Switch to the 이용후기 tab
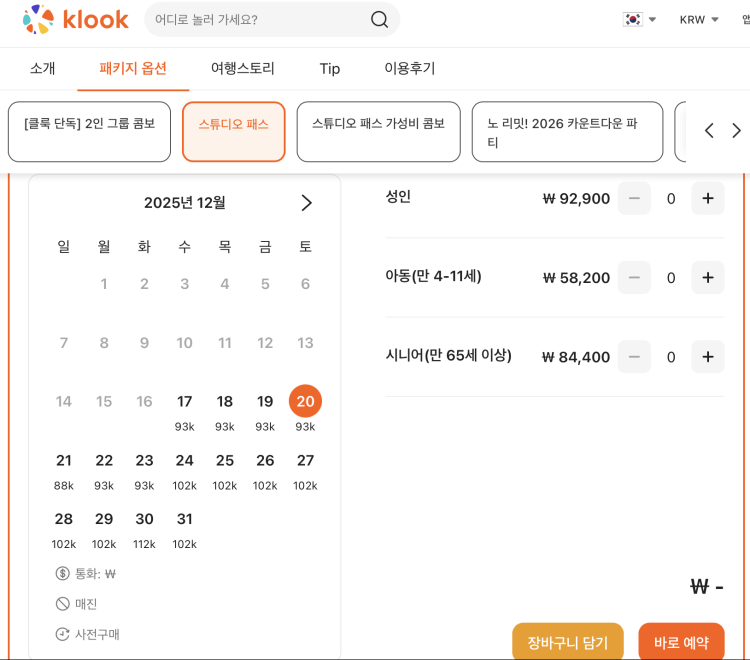The width and height of the screenshot is (750, 660). [x=409, y=69]
